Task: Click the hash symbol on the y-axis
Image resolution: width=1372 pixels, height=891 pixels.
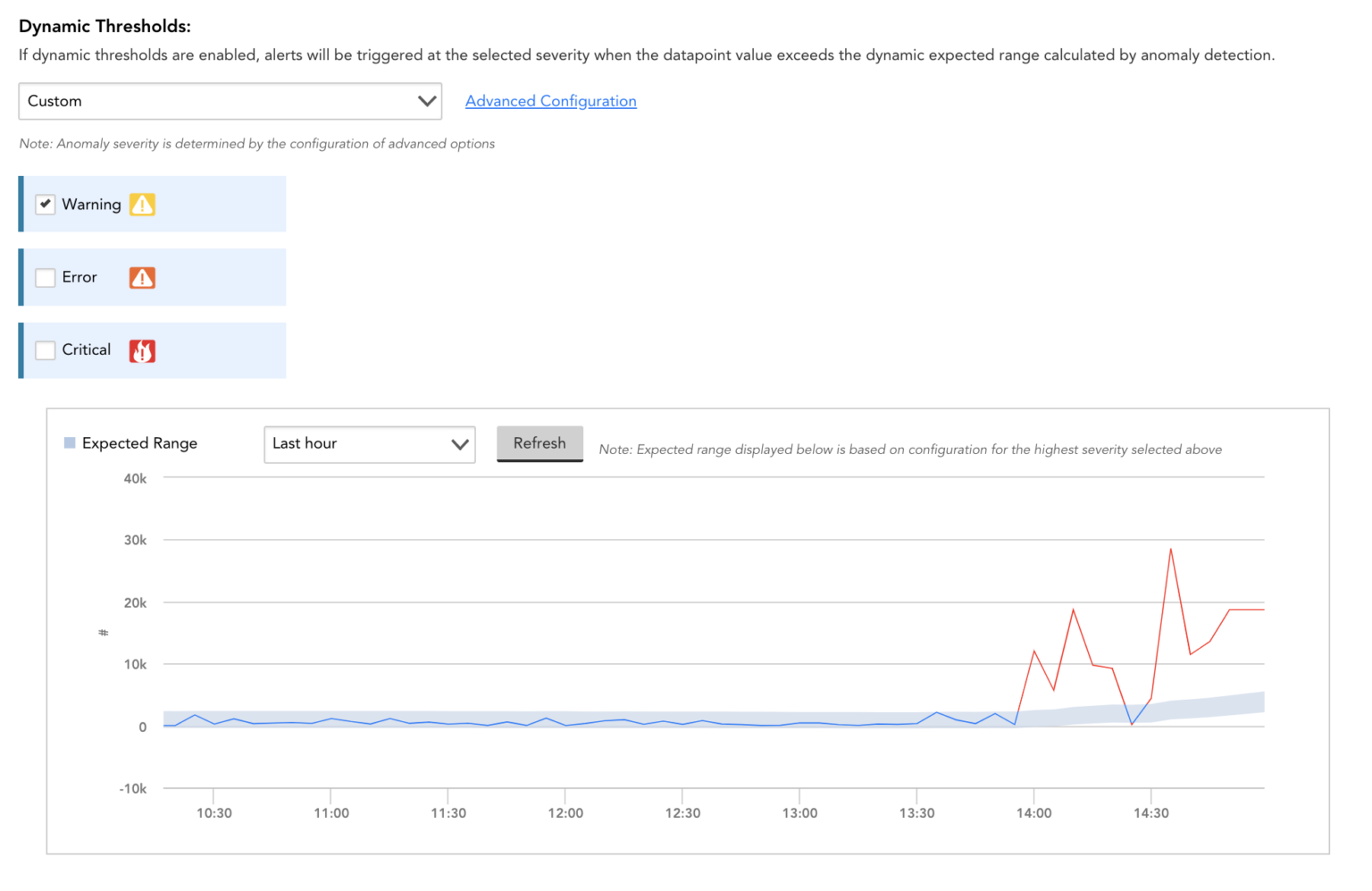Action: tap(103, 632)
